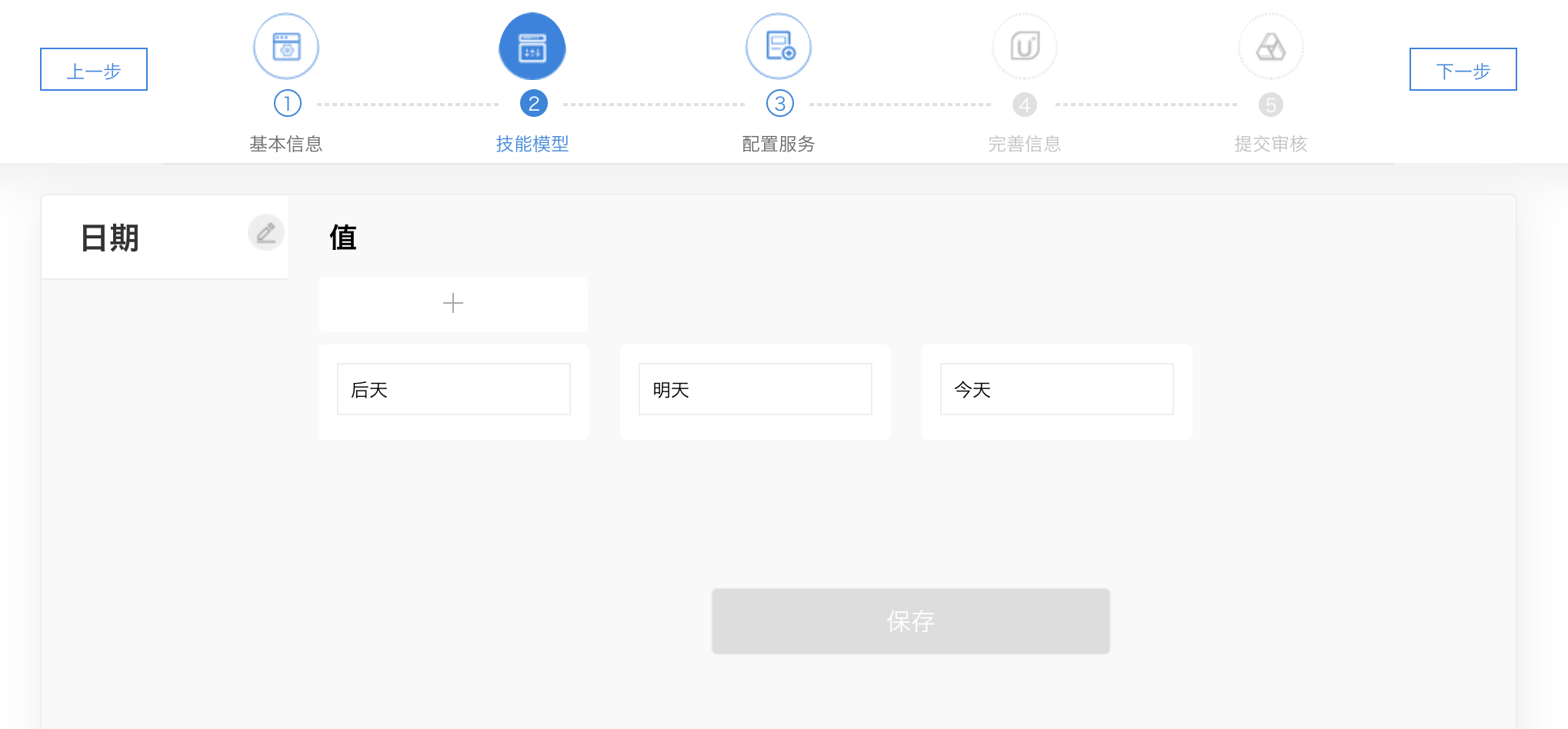Viewport: 1568px width, 729px height.
Task: Click the 提交审核 step icon
Action: [x=1271, y=47]
